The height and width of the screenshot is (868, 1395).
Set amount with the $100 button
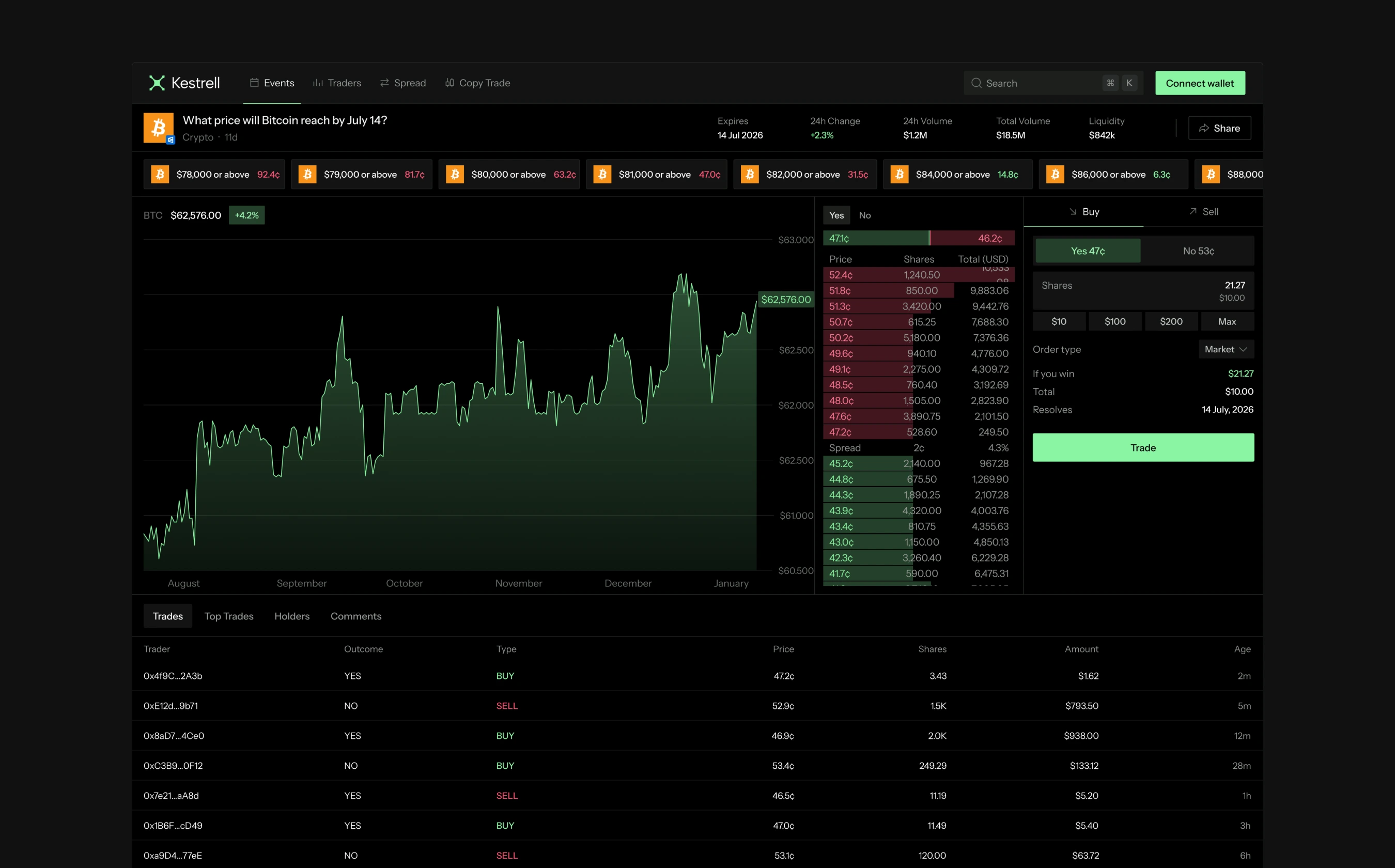tap(1115, 321)
